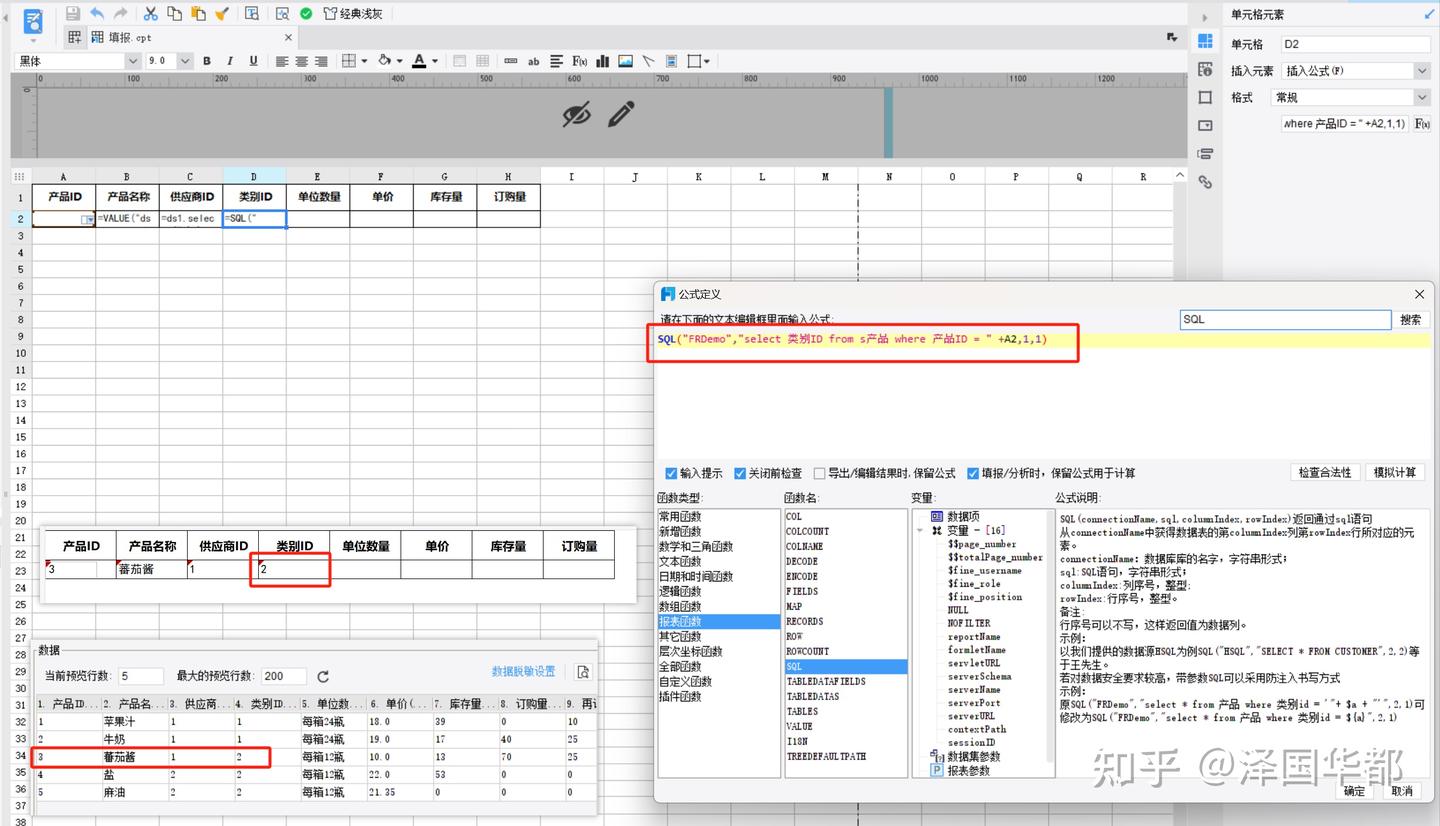Click the 搜索 button in formula dialog
Image resolution: width=1440 pixels, height=826 pixels.
pyautogui.click(x=1410, y=320)
